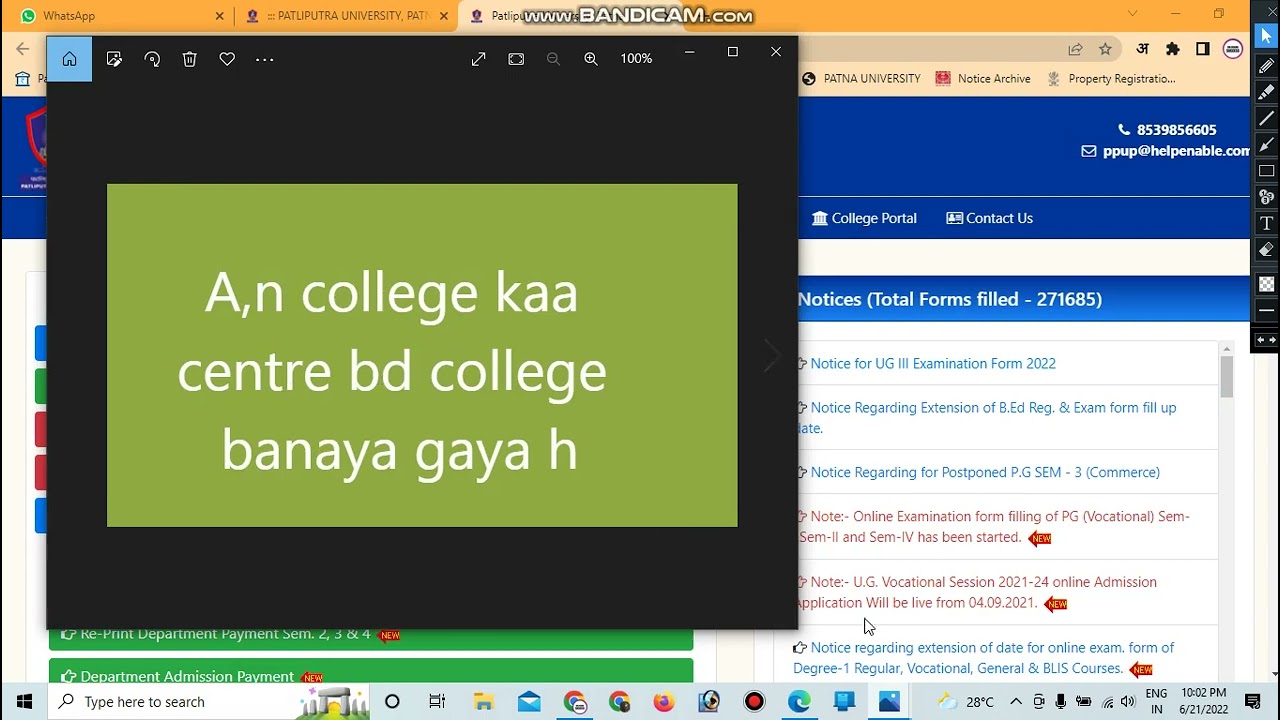Viewport: 1280px width, 720px height.
Task: Select Bandicam rectangle tool
Action: point(1266,171)
